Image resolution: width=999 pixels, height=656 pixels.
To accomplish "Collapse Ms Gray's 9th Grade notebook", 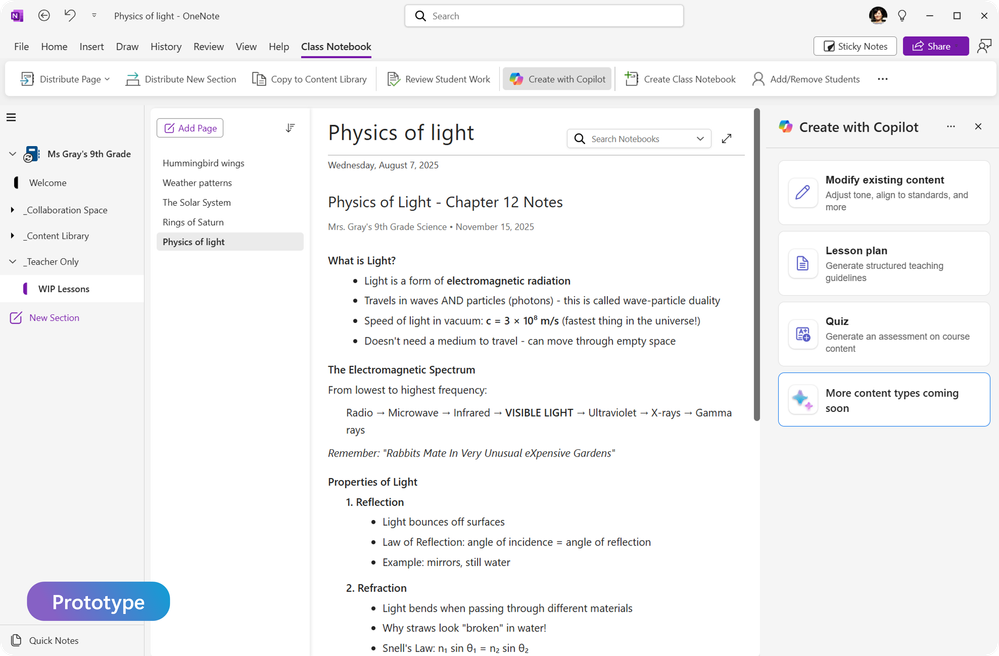I will 13,154.
